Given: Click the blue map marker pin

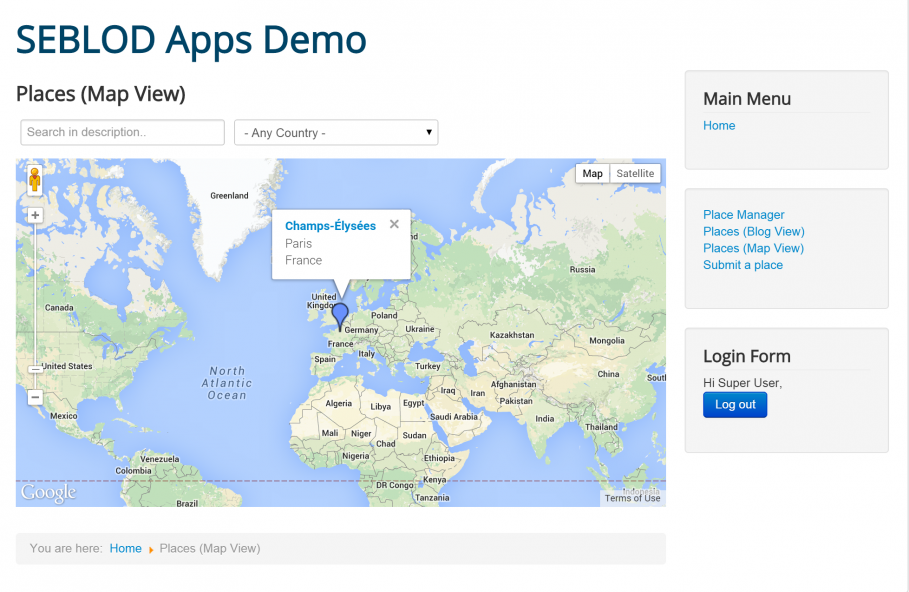Looking at the screenshot, I should (340, 317).
